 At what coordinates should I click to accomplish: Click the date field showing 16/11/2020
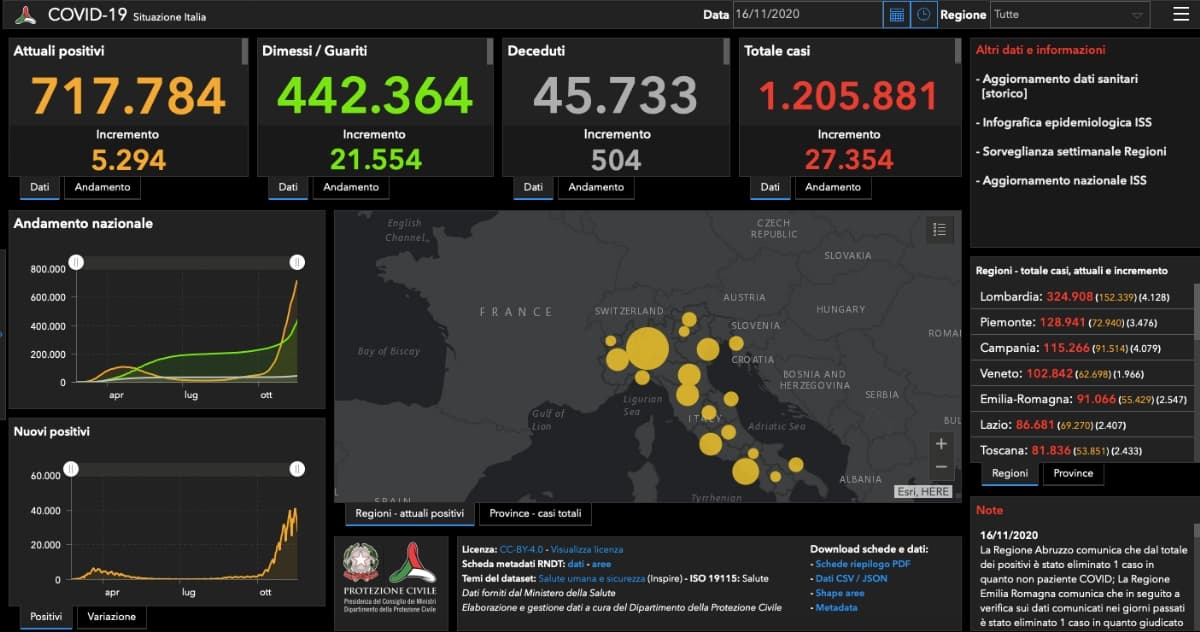tap(805, 15)
